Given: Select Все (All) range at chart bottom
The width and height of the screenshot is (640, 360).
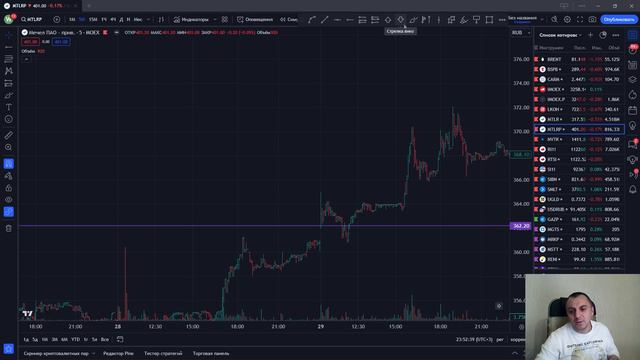Looking at the screenshot, I should (x=105, y=340).
